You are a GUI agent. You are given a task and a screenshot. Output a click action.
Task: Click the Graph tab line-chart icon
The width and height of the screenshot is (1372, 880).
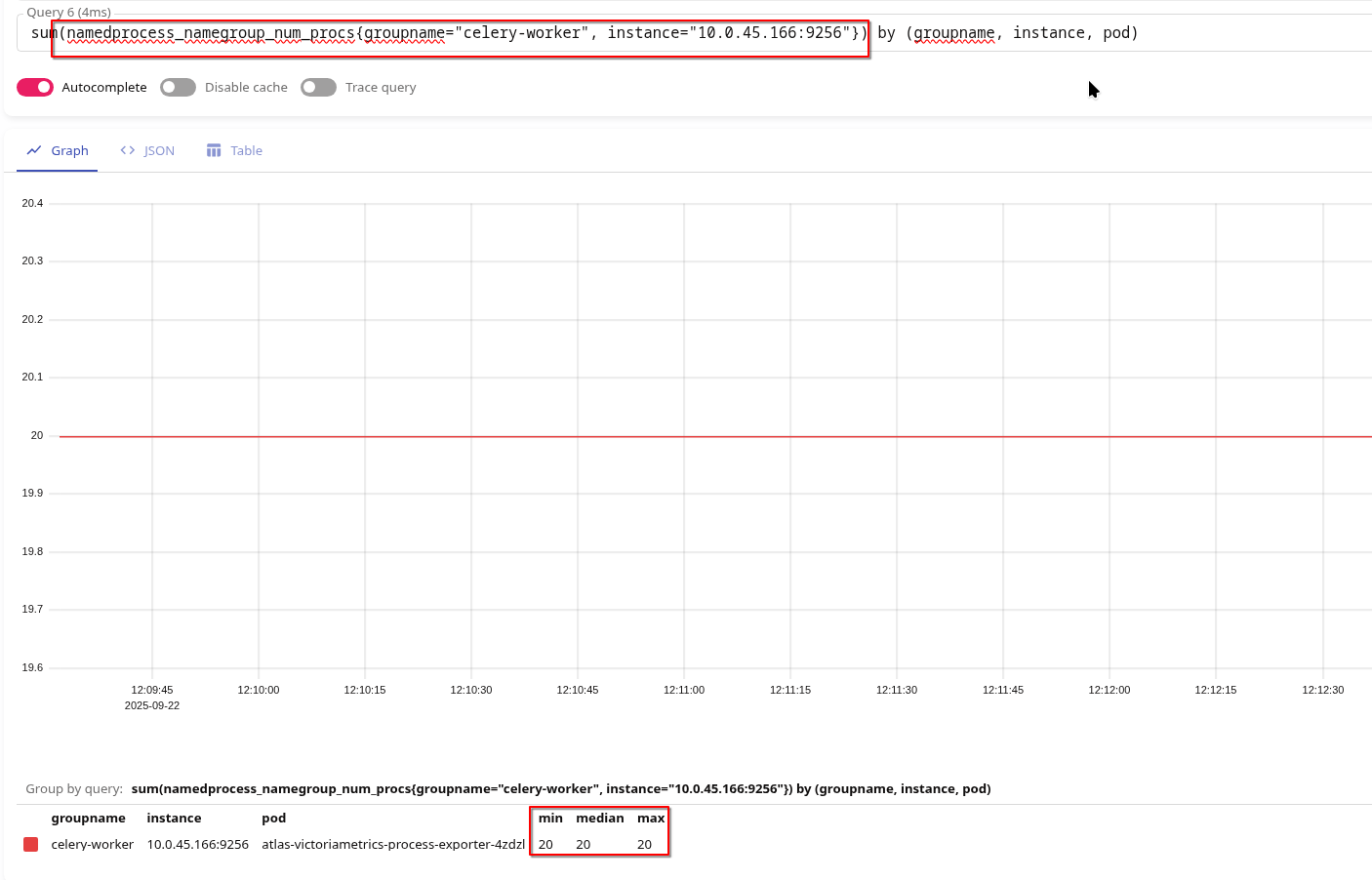pyautogui.click(x=34, y=151)
